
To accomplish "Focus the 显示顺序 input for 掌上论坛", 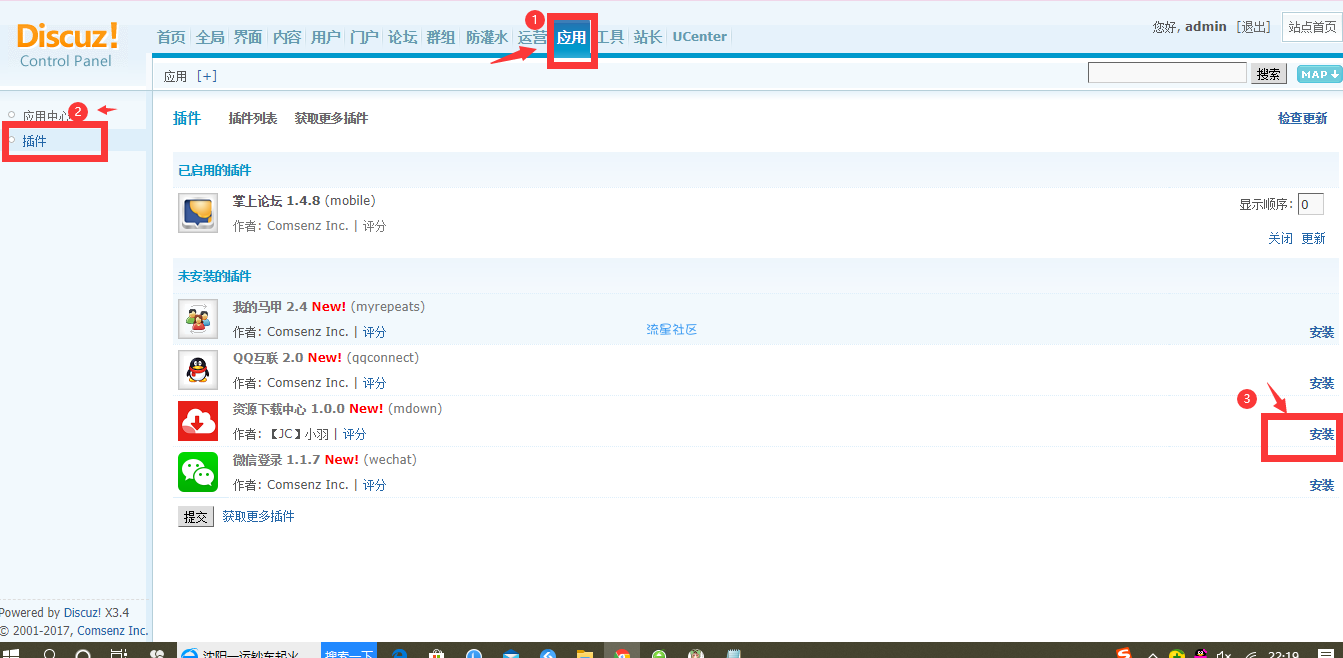I will [1311, 204].
